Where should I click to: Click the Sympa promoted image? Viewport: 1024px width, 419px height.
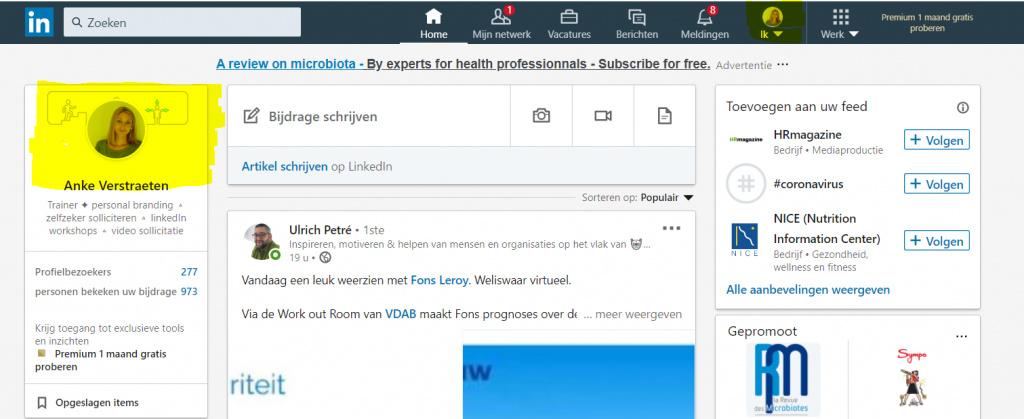pos(911,377)
